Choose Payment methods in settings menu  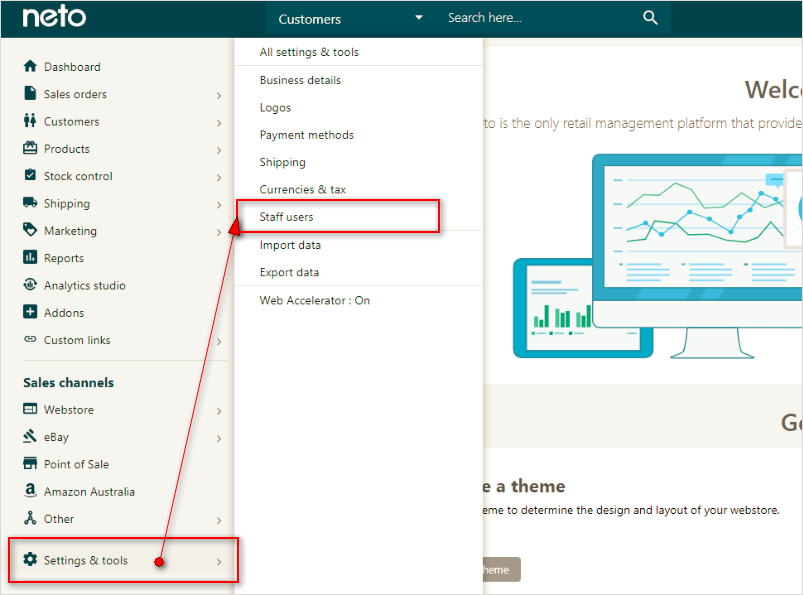coord(306,135)
